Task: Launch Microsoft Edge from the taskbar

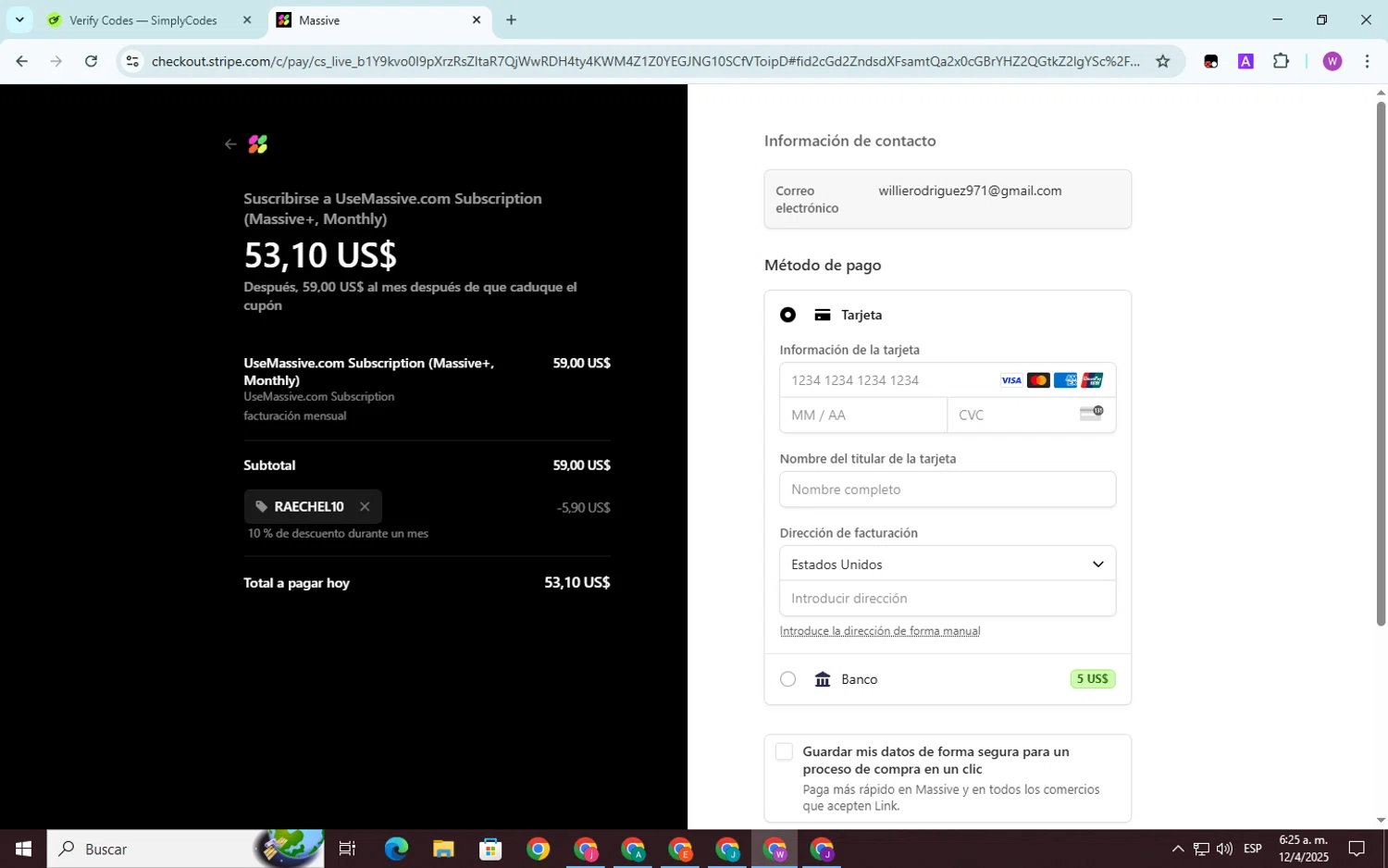Action: click(396, 849)
